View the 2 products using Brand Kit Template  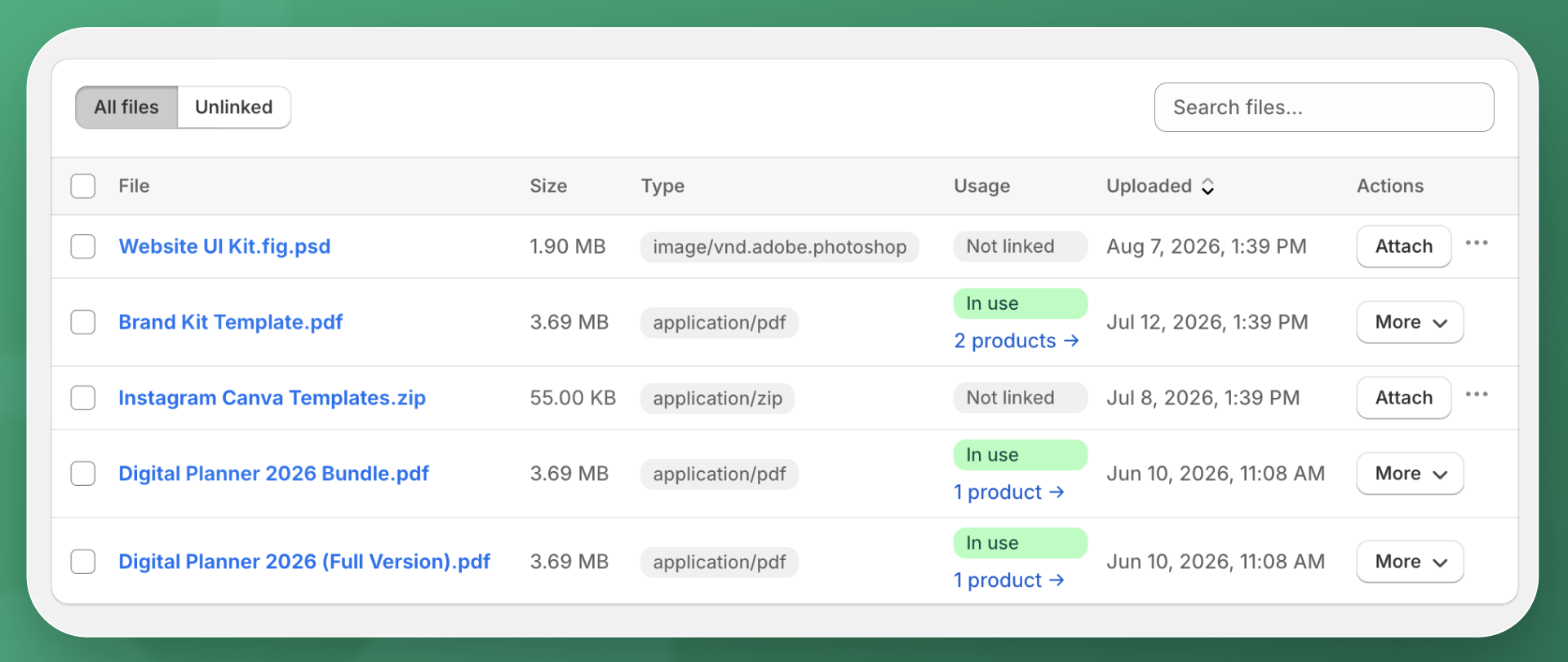coord(1017,341)
